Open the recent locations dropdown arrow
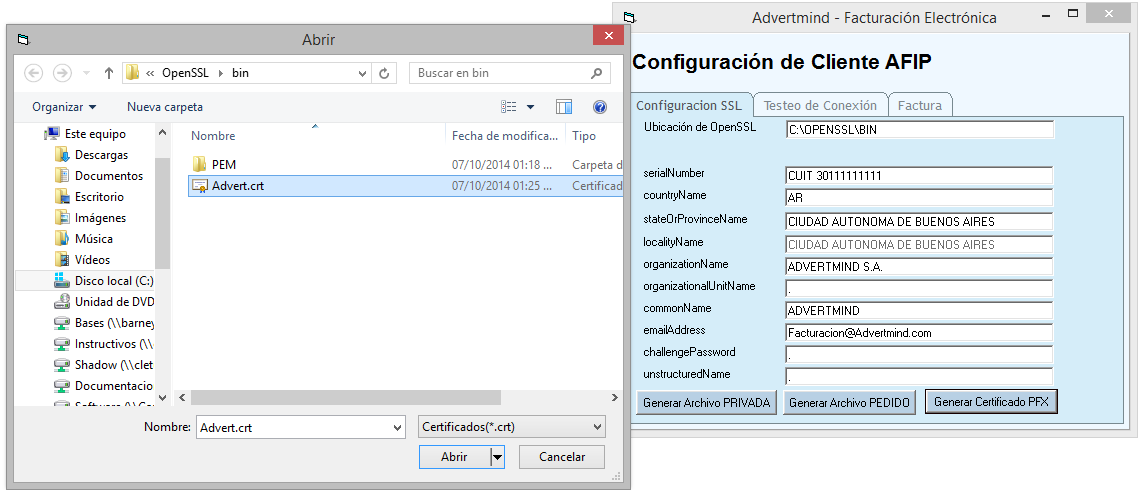Image resolution: width=1140 pixels, height=490 pixels. [87, 73]
